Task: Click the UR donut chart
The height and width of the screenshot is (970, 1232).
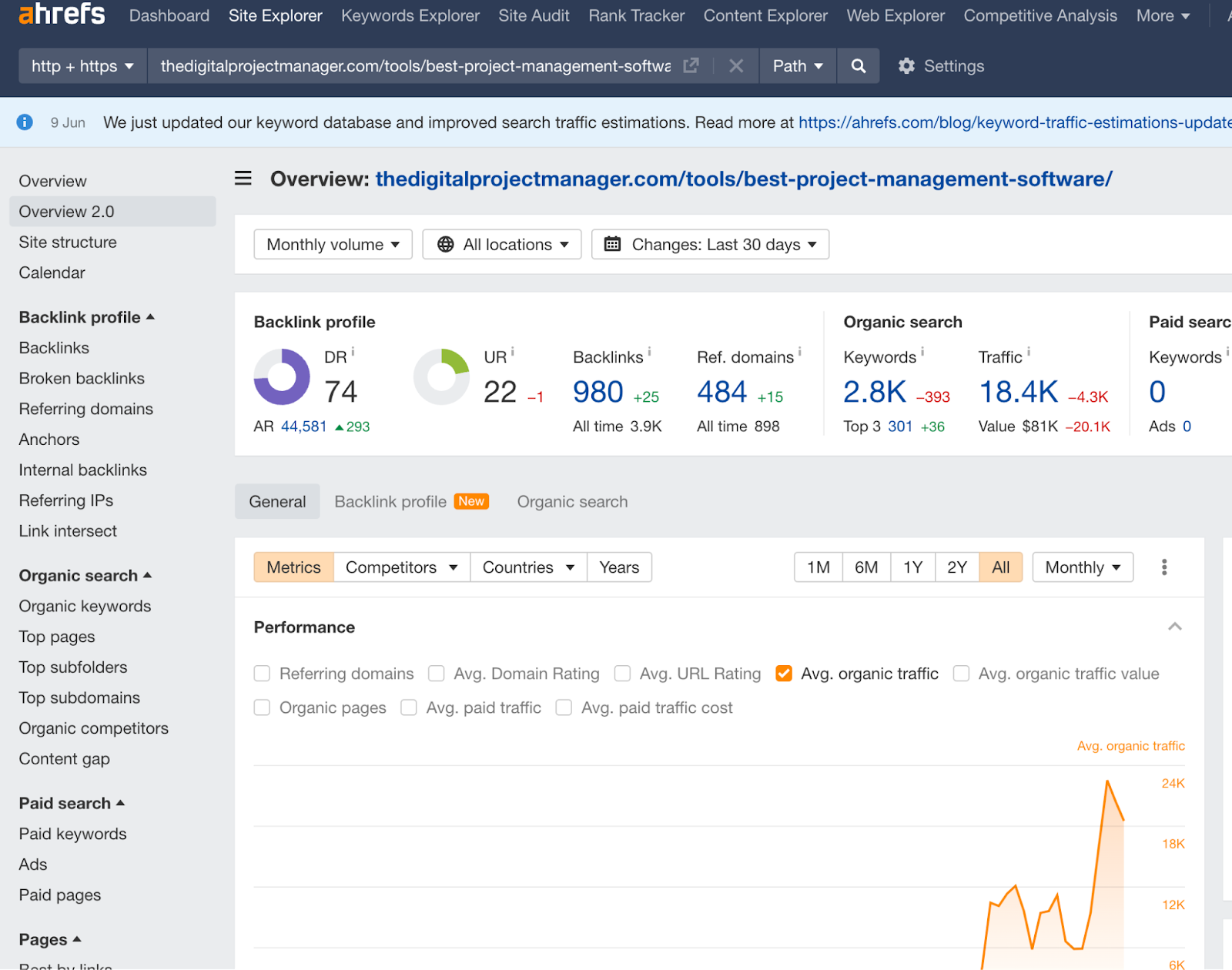Action: coord(441,377)
